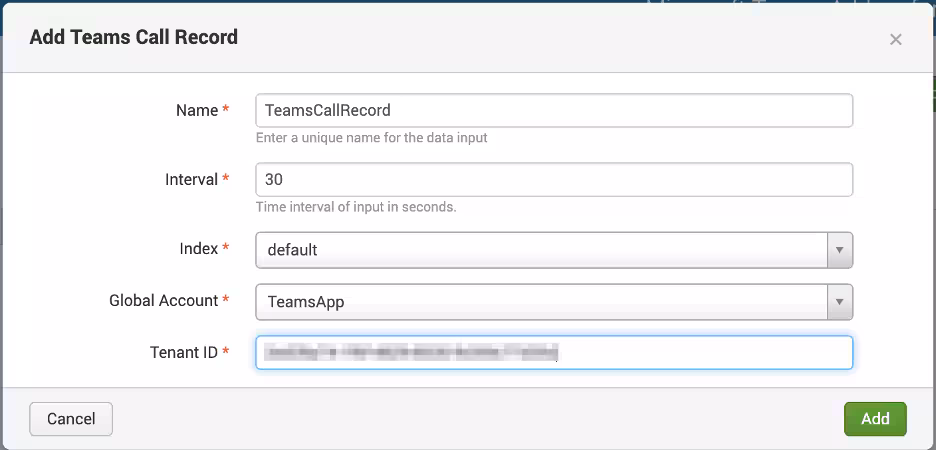The width and height of the screenshot is (936, 450).
Task: Click the dialog title Add Teams Call Record
Action: tap(134, 38)
